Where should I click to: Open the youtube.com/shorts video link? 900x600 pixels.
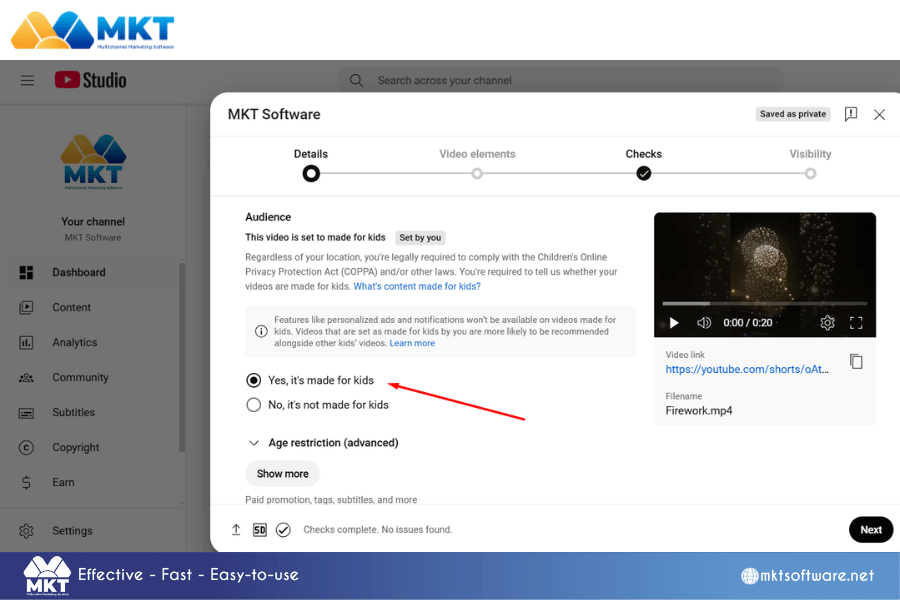(747, 369)
